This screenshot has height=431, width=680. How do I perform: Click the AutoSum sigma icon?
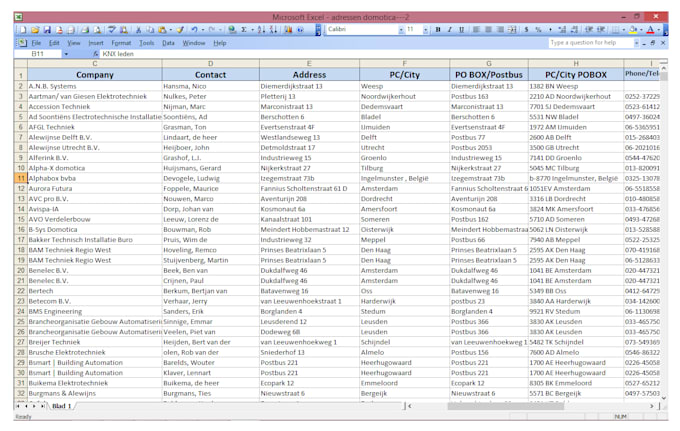244,30
